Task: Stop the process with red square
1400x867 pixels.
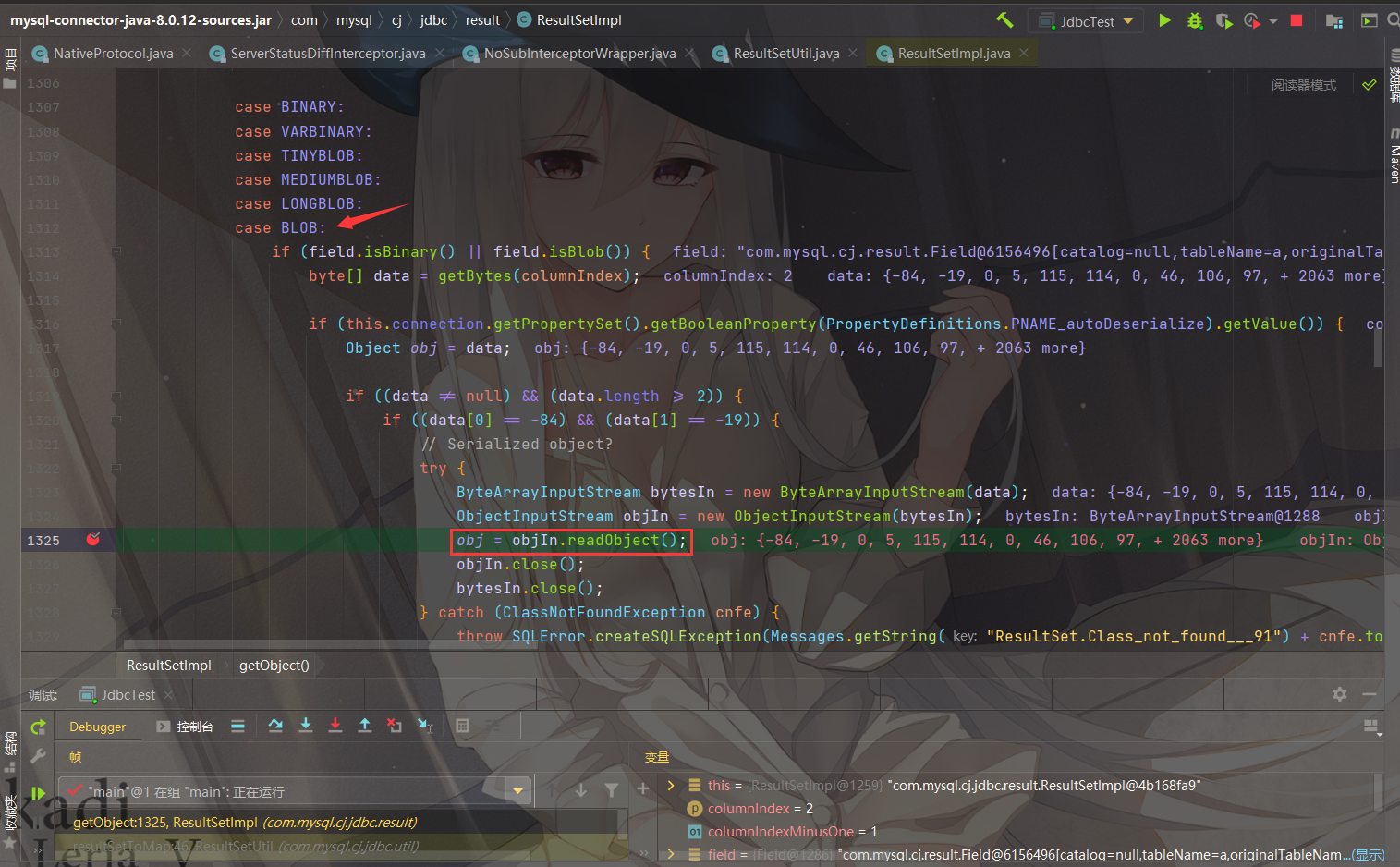Action: 1297,20
